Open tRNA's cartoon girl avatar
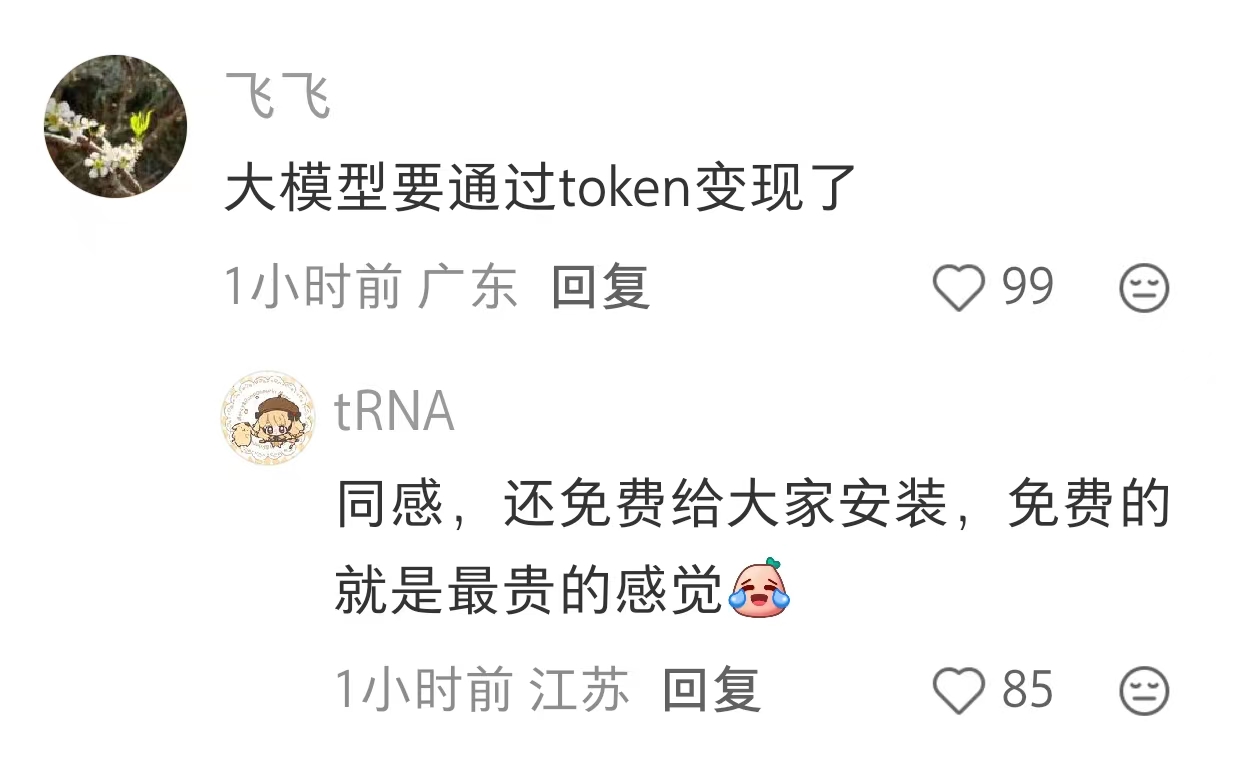Viewport: 1247px width, 757px height. coord(267,419)
